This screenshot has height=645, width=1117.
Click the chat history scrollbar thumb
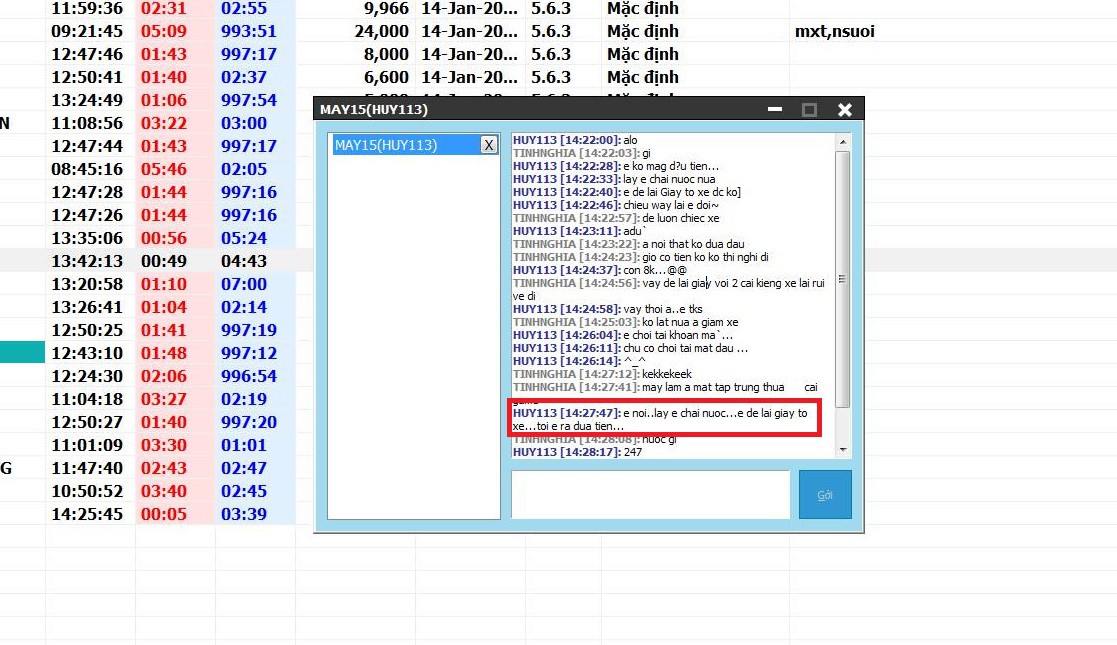843,279
